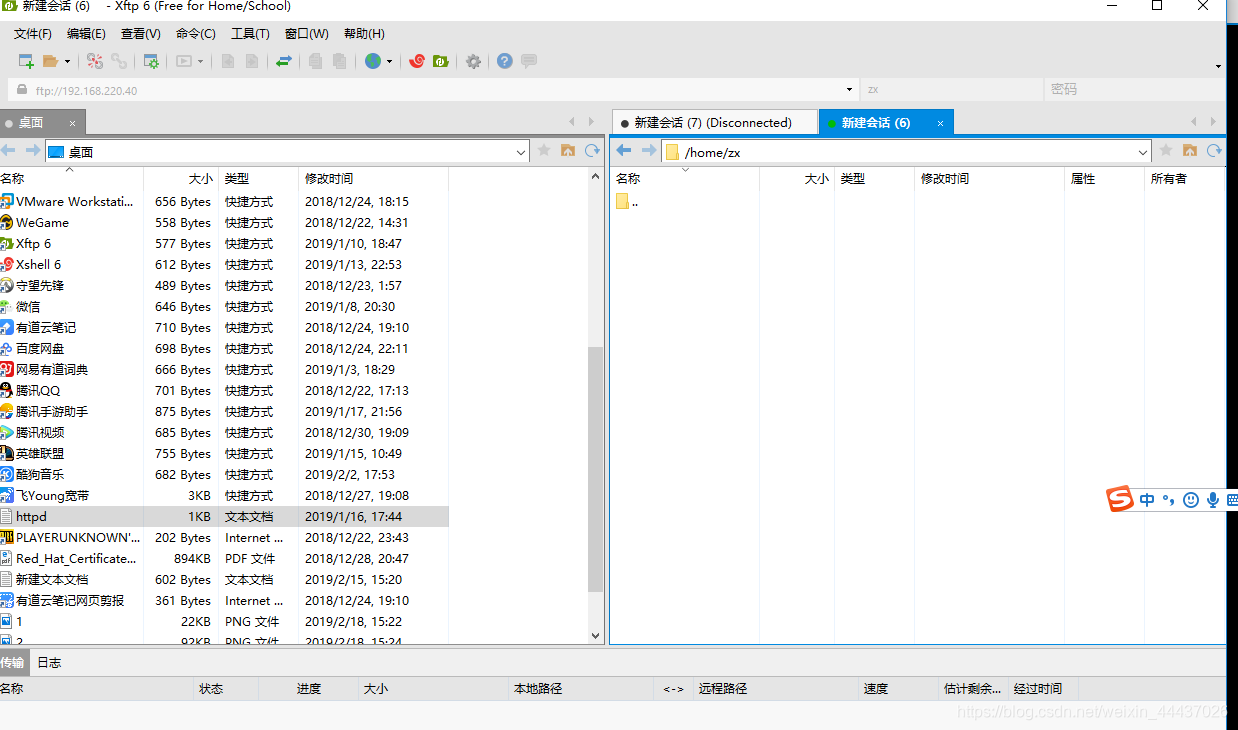Close the local 桌面 tab
The image size is (1238, 730).
[x=72, y=123]
